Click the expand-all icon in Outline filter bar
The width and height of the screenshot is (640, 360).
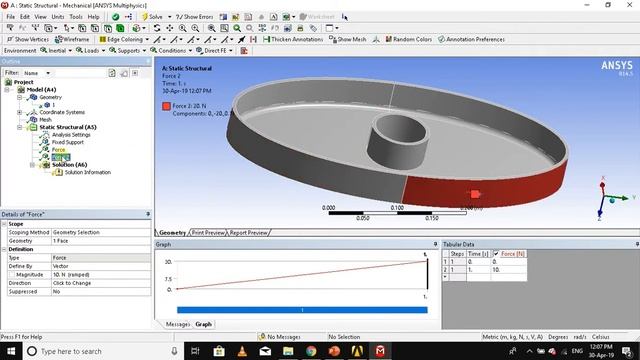[x=135, y=73]
